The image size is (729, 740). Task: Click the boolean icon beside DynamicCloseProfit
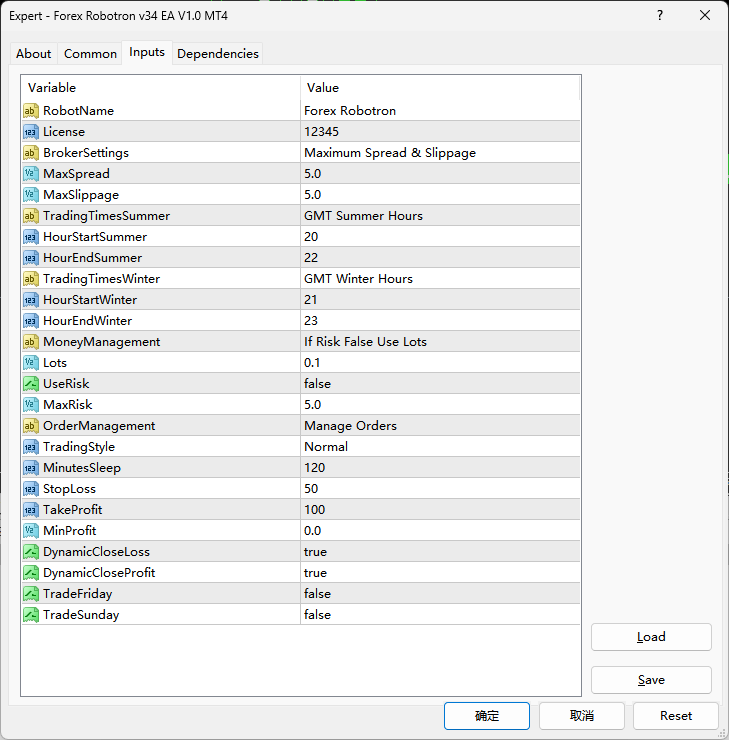coord(31,573)
